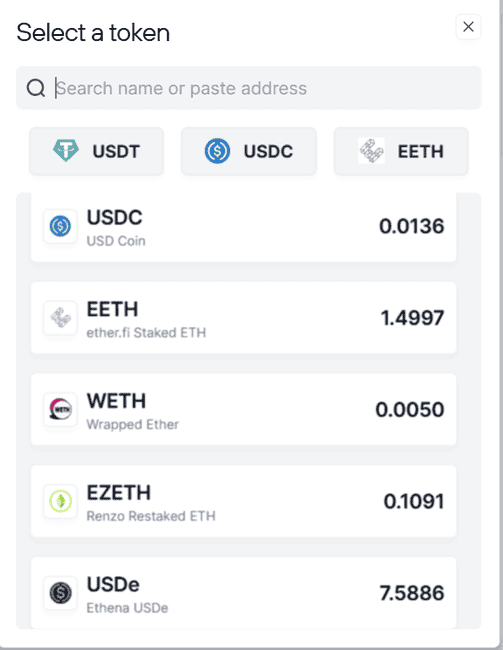Screen dimensions: 503x650
Task: Click the EETH logo in quick-select chip
Action: point(371,151)
